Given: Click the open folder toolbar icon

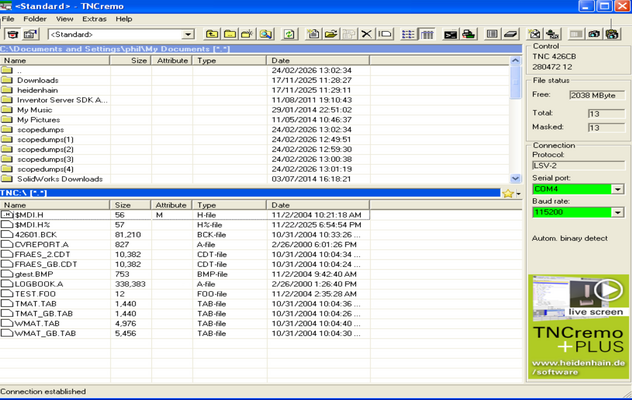Looking at the screenshot, I should (x=331, y=34).
